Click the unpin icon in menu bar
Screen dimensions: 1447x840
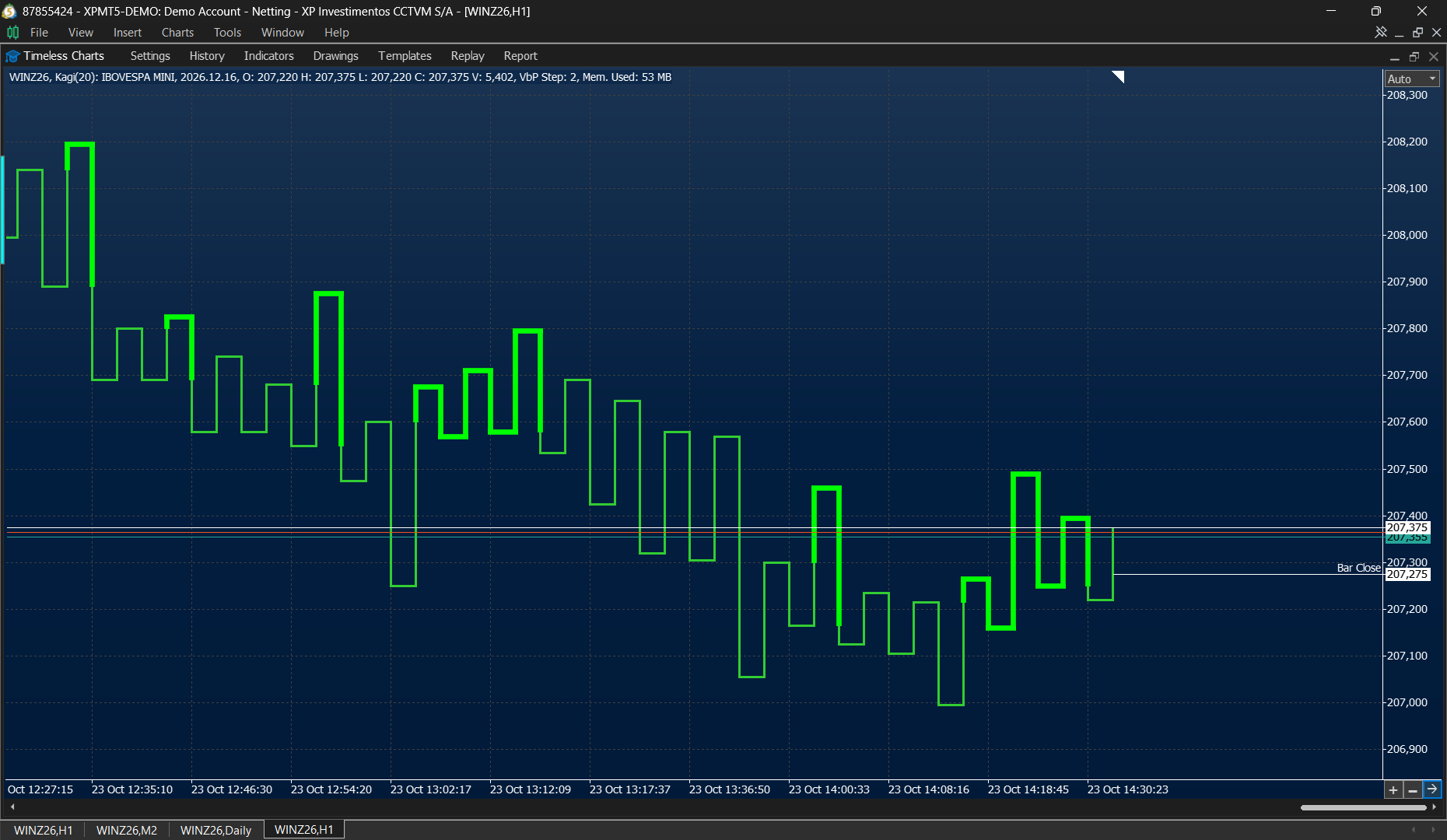coord(1381,32)
